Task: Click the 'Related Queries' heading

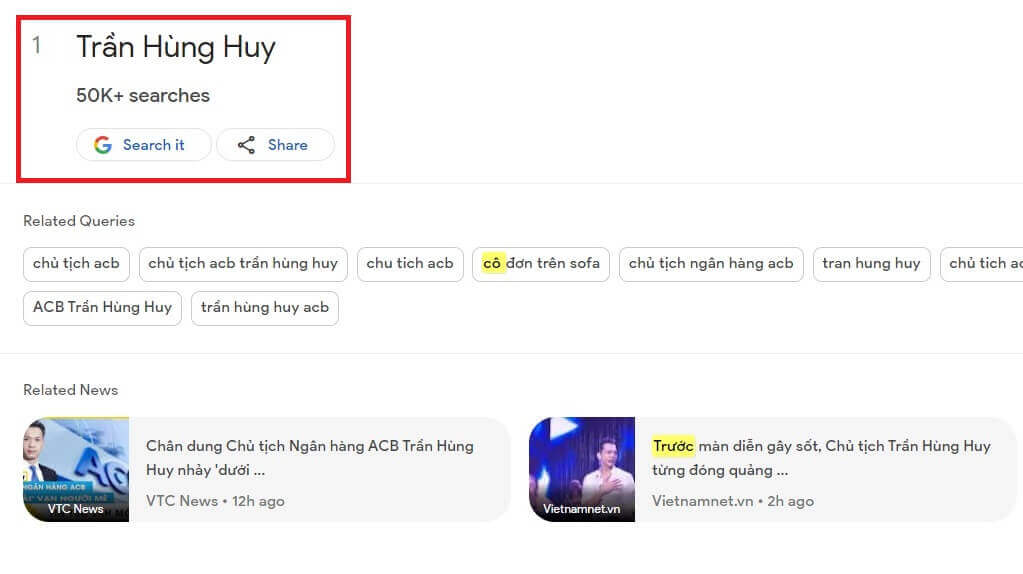Action: [x=79, y=221]
